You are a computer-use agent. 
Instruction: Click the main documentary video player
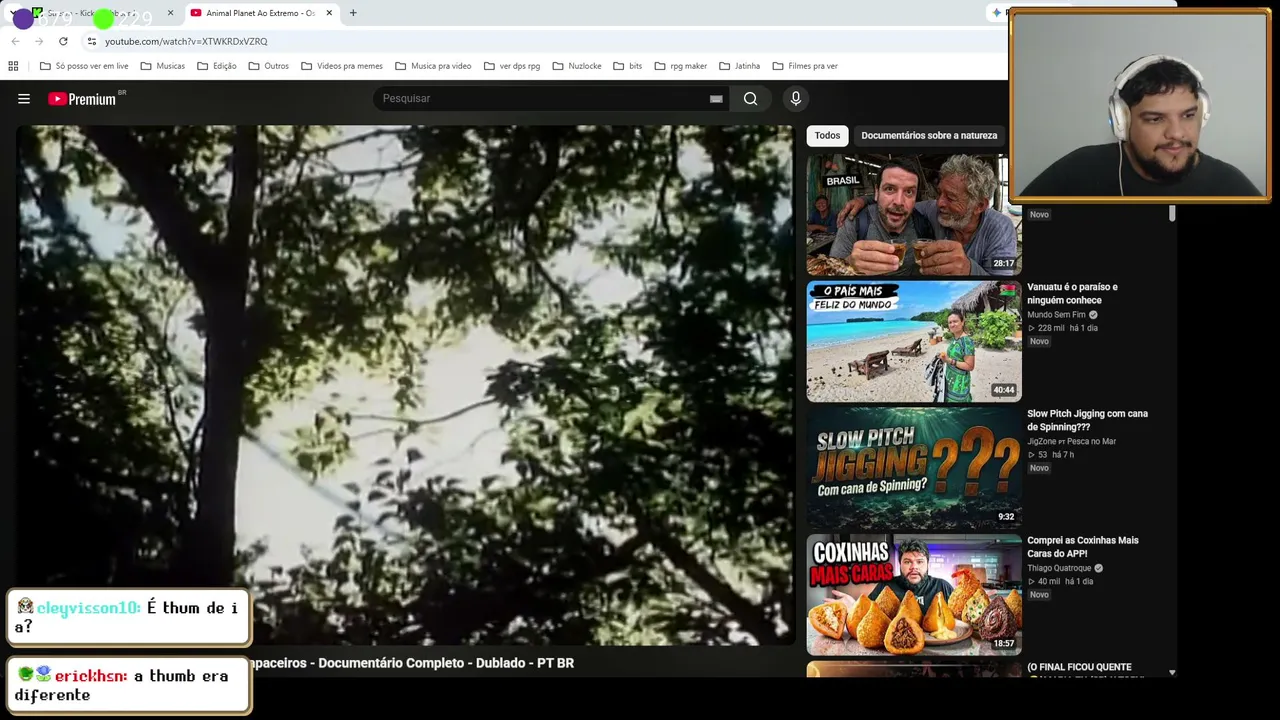[405, 385]
